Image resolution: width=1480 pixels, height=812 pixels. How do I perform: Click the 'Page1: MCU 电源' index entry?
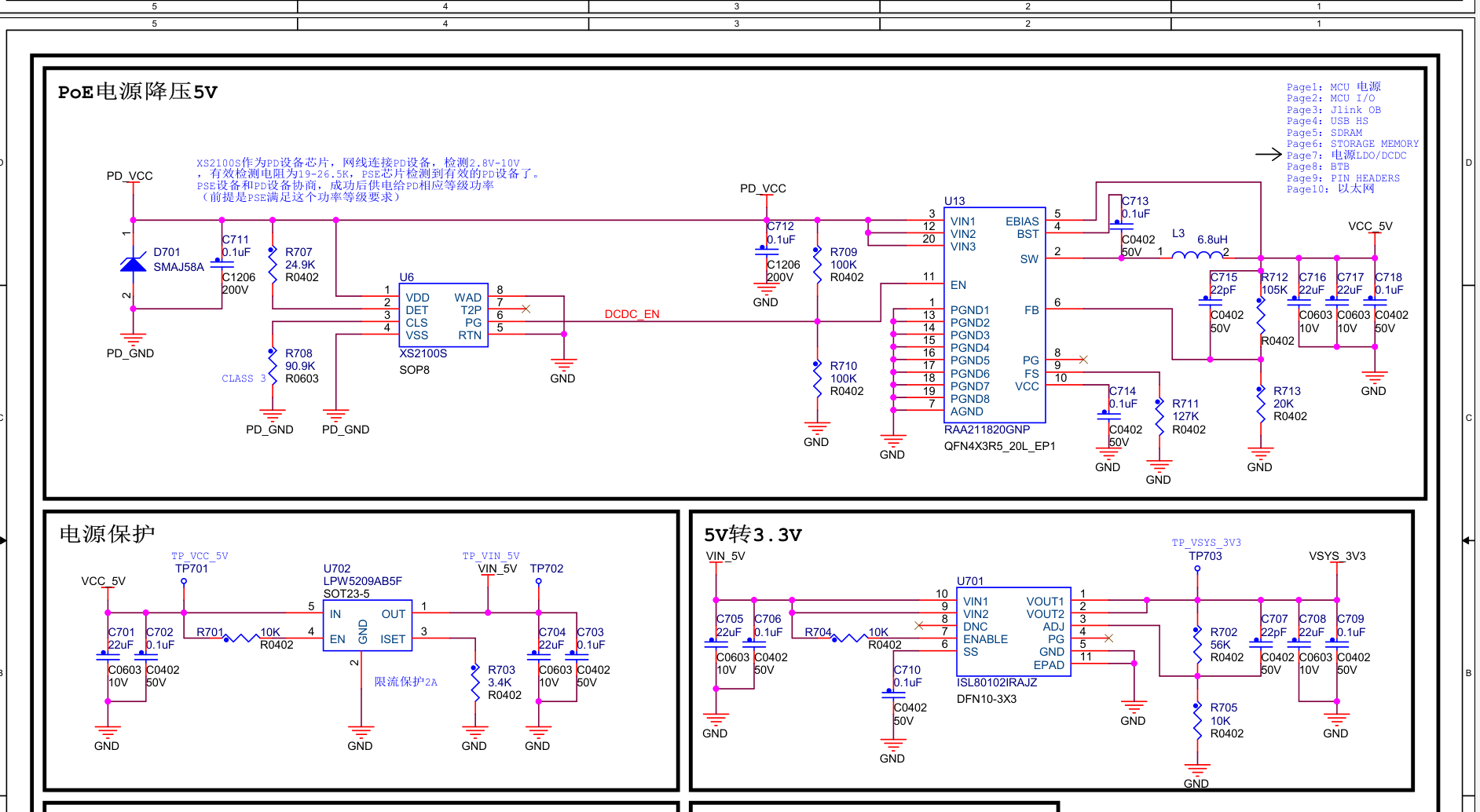[x=1333, y=87]
